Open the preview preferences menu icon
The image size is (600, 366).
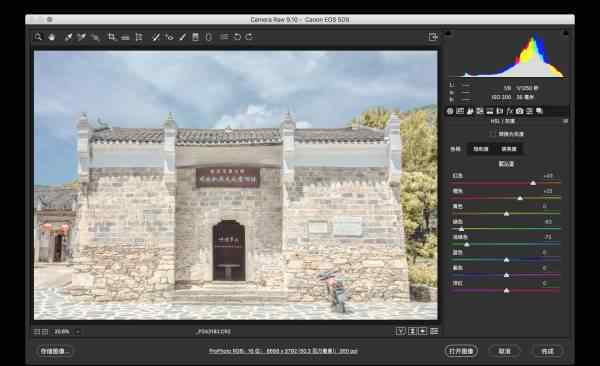434,331
